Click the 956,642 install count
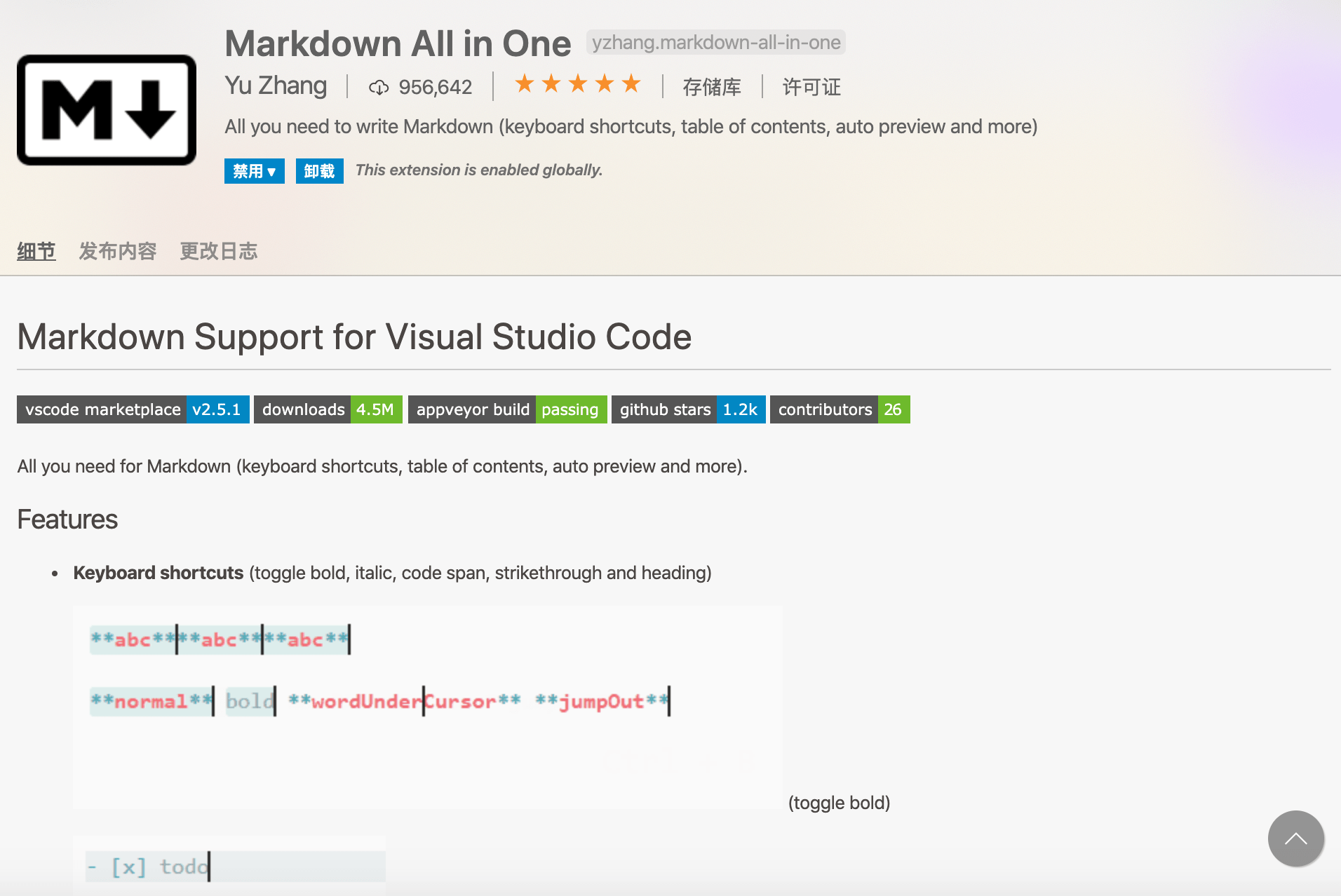The height and width of the screenshot is (896, 1341). pyautogui.click(x=436, y=87)
